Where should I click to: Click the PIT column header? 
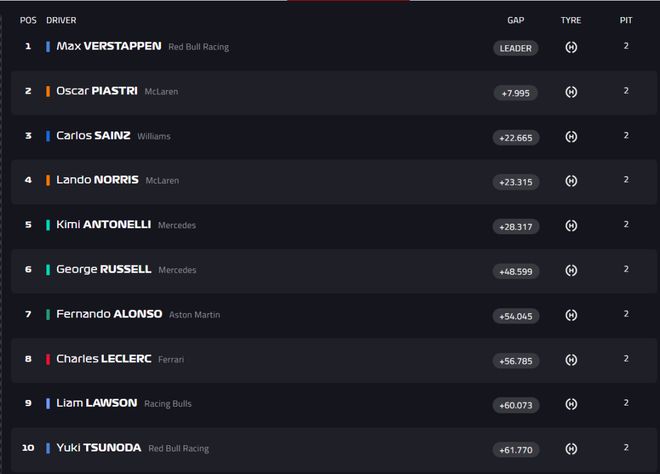pos(626,20)
